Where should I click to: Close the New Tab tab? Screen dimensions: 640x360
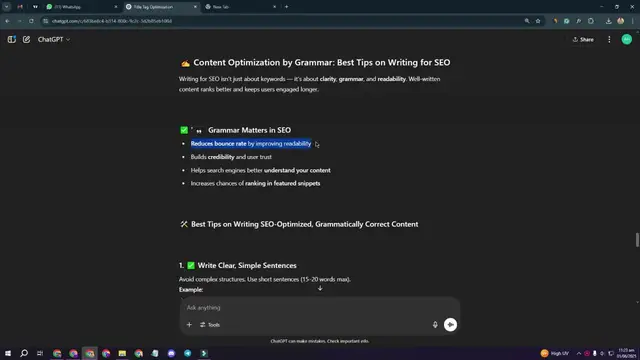point(274,7)
